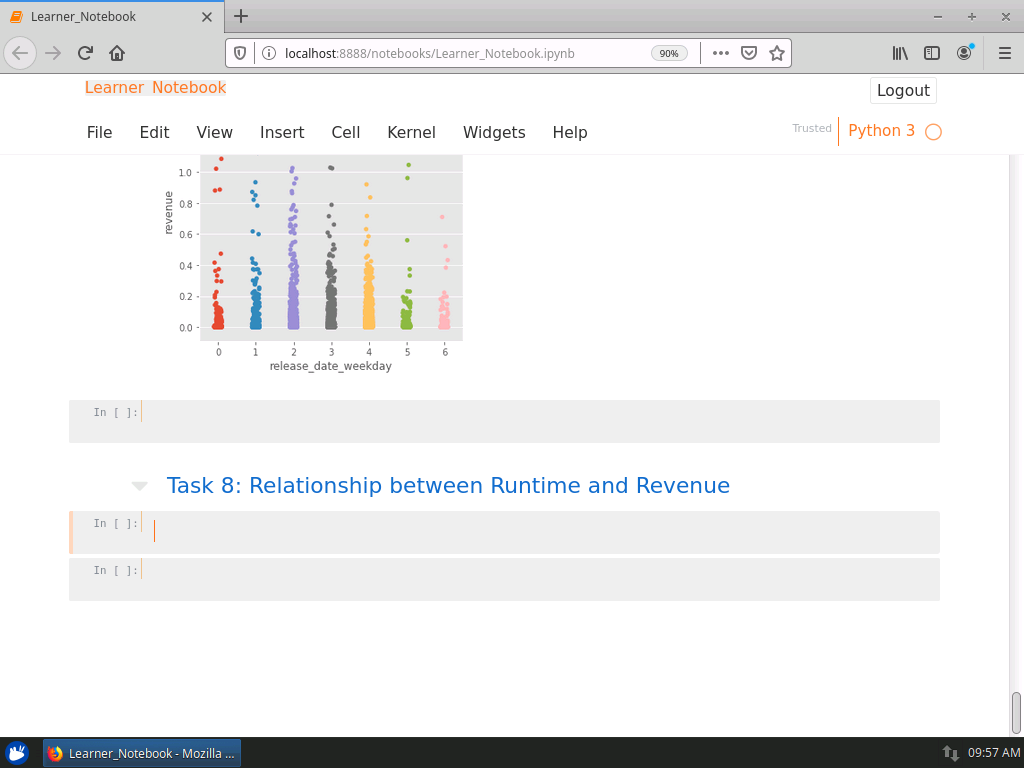This screenshot has width=1024, height=768.
Task: Show site information icon in address bar
Action: pos(268,53)
